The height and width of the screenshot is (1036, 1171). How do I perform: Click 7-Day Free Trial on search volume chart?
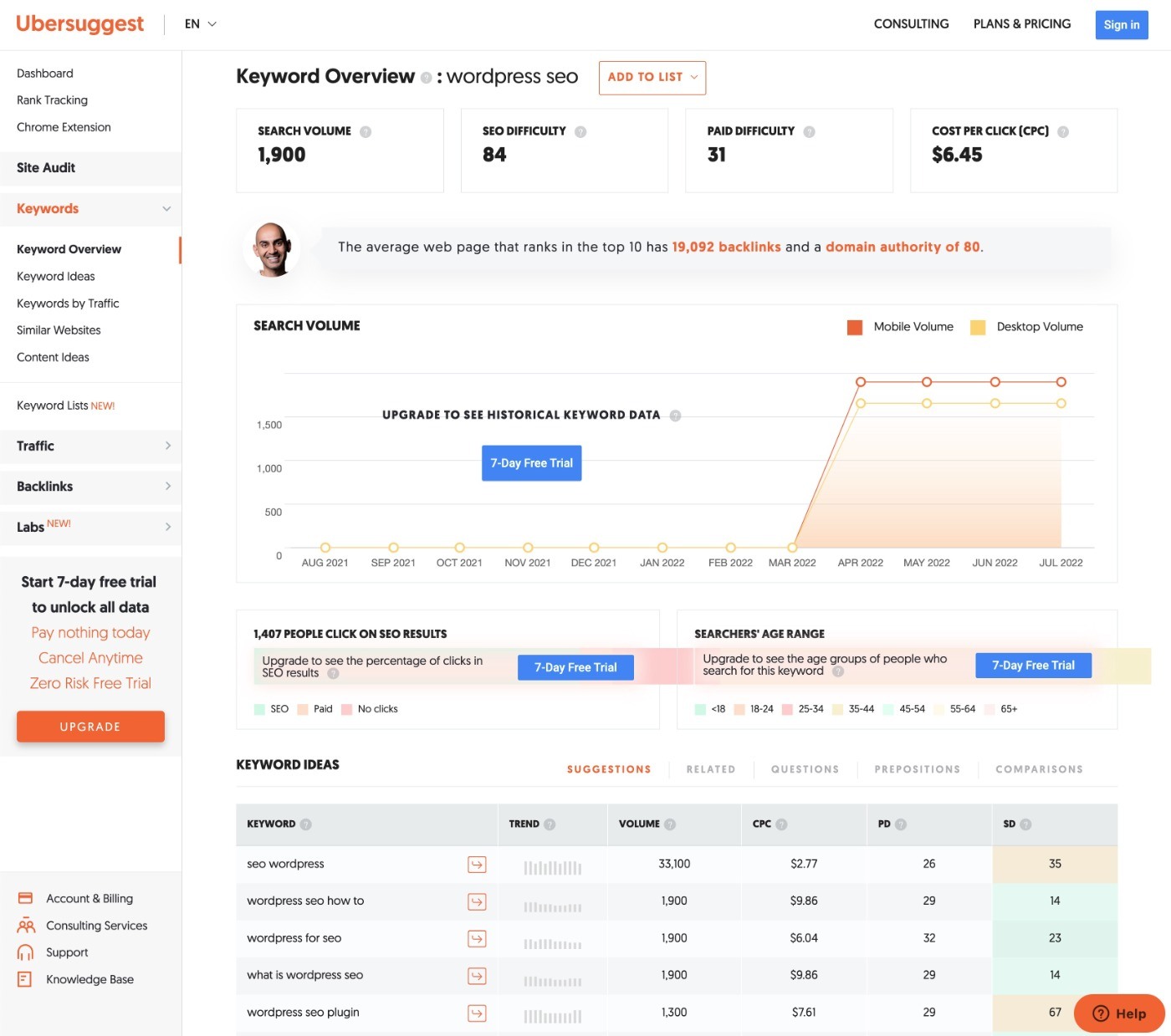pyautogui.click(x=532, y=463)
